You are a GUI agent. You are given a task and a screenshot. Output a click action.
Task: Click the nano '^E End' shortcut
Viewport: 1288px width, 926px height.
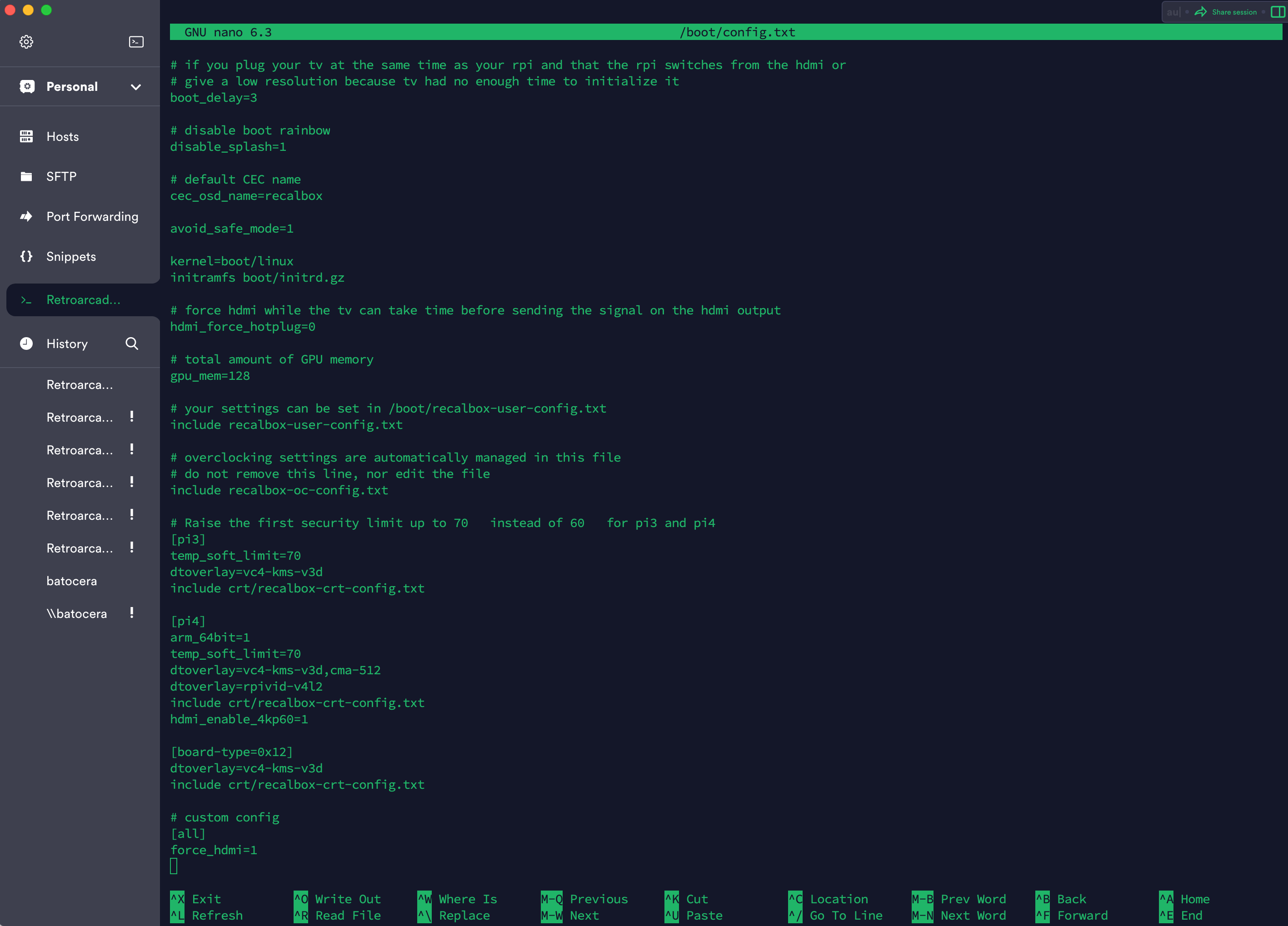point(1181,915)
